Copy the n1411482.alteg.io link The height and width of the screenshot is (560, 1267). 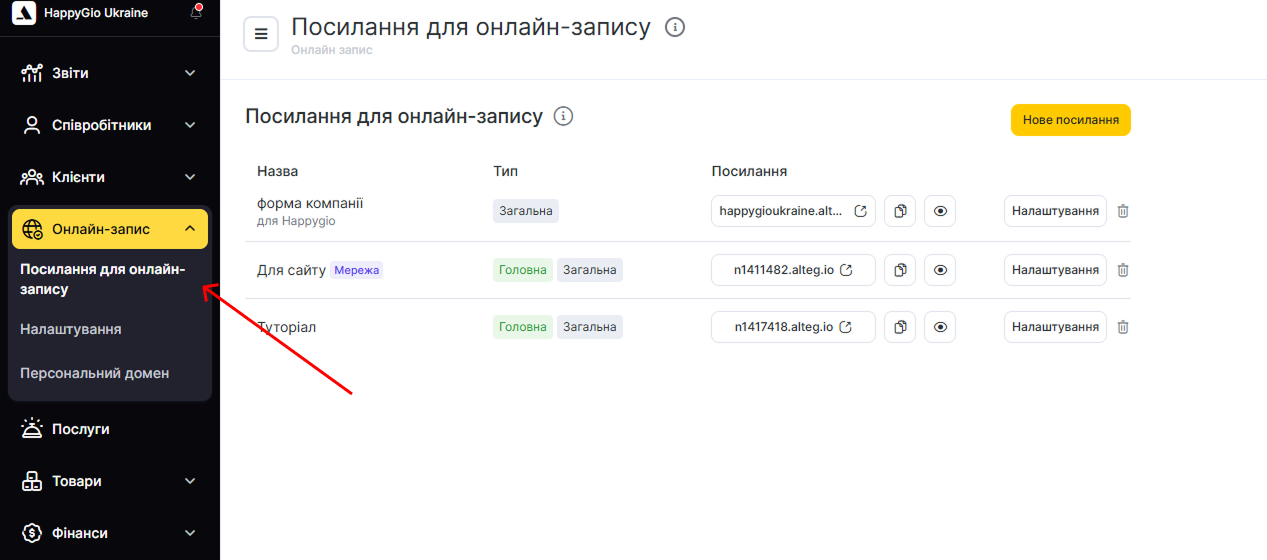click(900, 270)
